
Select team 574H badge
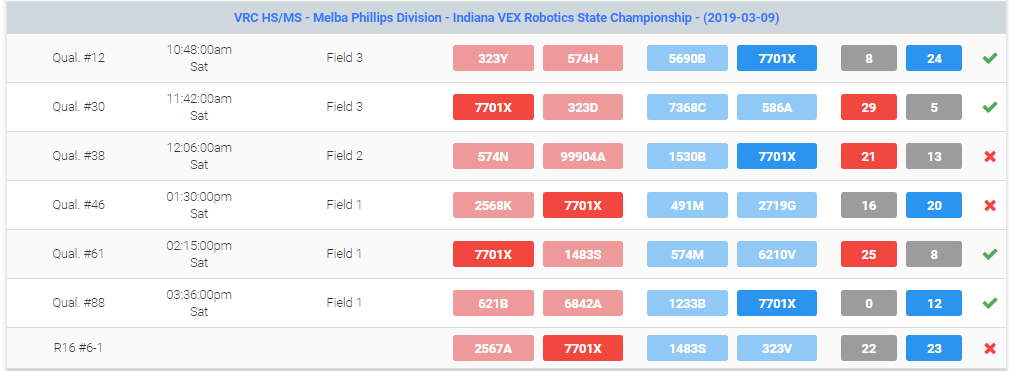pyautogui.click(x=583, y=58)
